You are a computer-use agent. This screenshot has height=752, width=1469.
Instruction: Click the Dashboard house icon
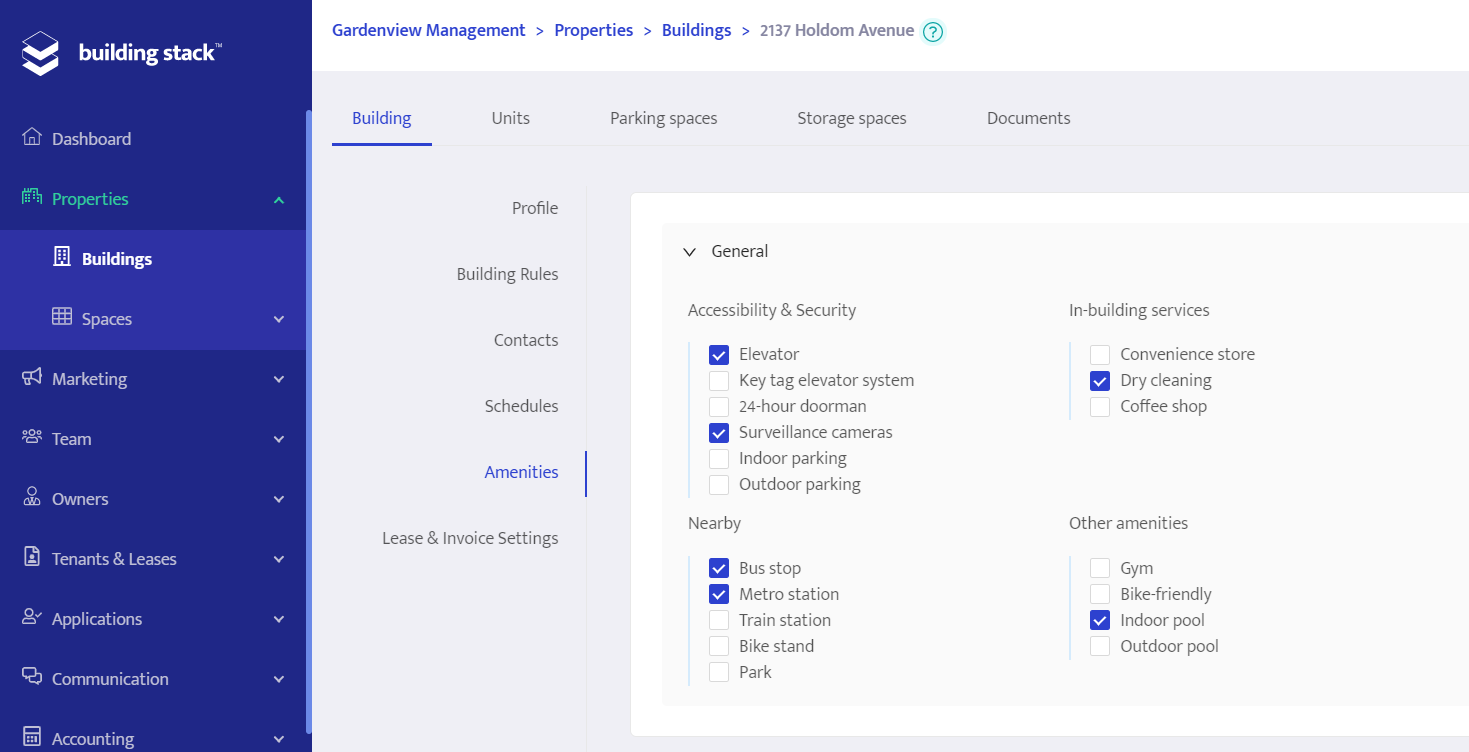click(x=32, y=137)
